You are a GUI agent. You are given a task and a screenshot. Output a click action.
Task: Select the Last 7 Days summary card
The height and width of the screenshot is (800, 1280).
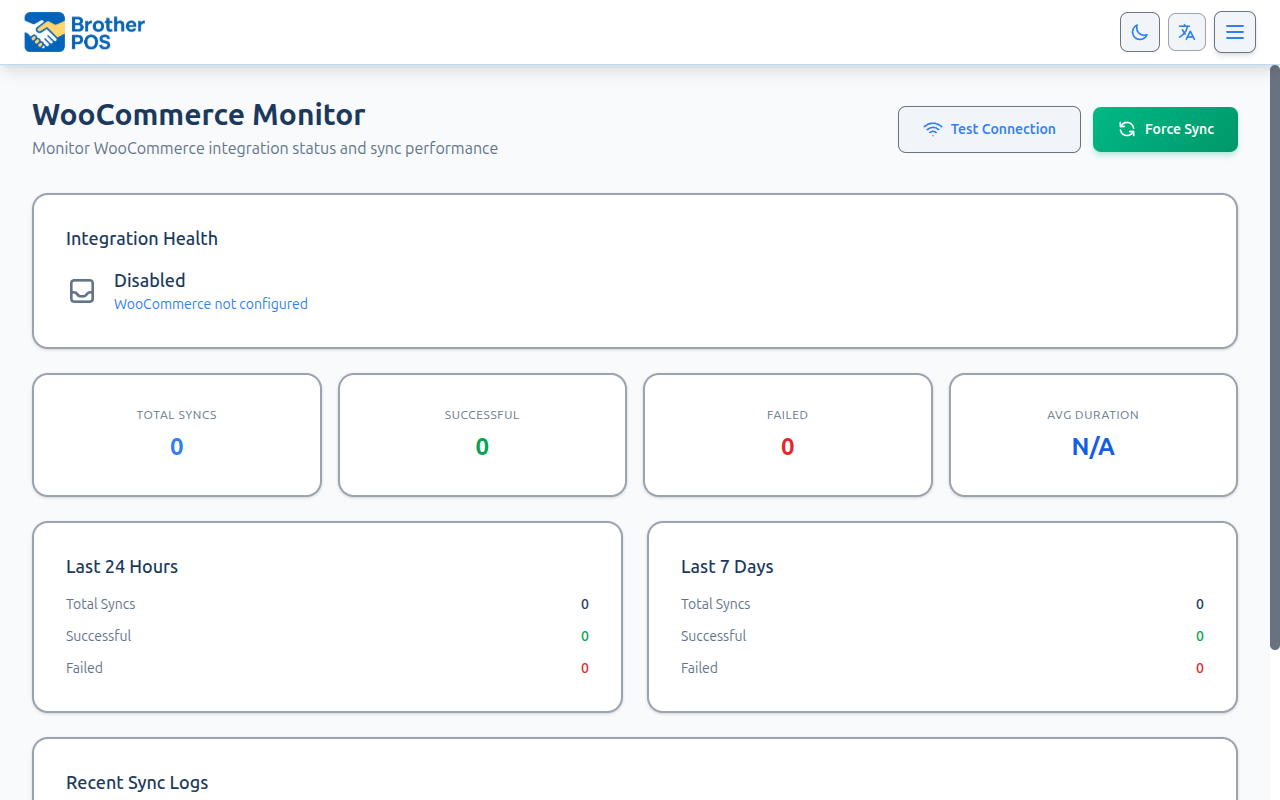coord(941,616)
